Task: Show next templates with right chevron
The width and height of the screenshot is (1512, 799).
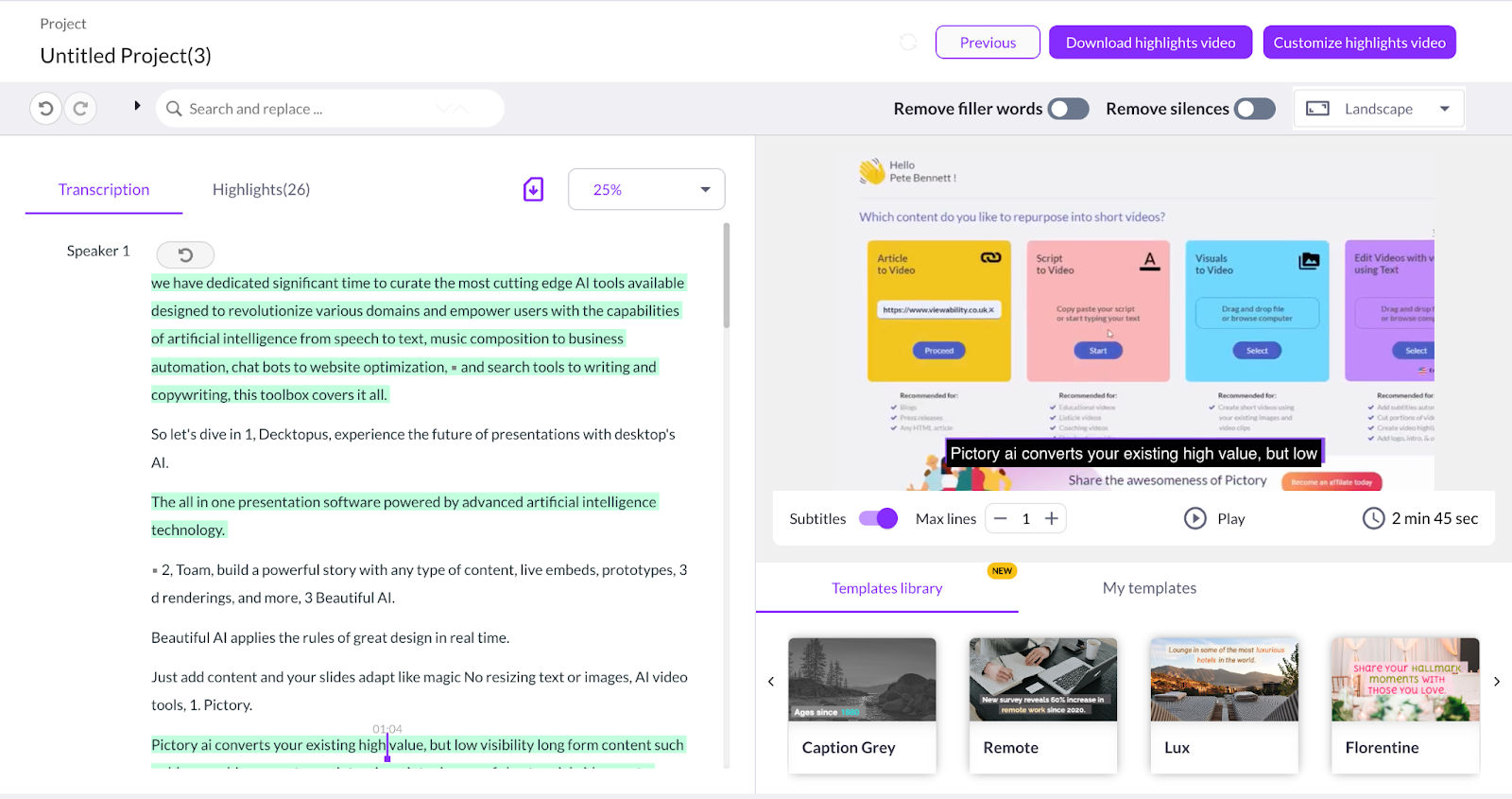Action: (x=1497, y=682)
